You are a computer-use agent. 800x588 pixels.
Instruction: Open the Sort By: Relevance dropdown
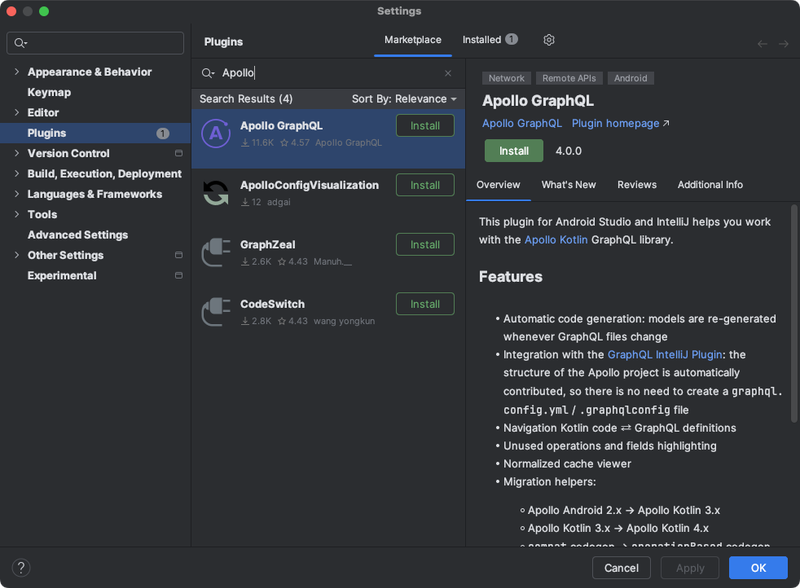[x=404, y=99]
